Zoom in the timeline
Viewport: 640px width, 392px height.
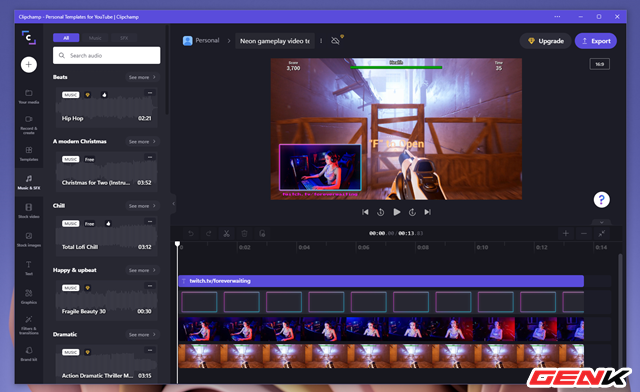coord(566,233)
